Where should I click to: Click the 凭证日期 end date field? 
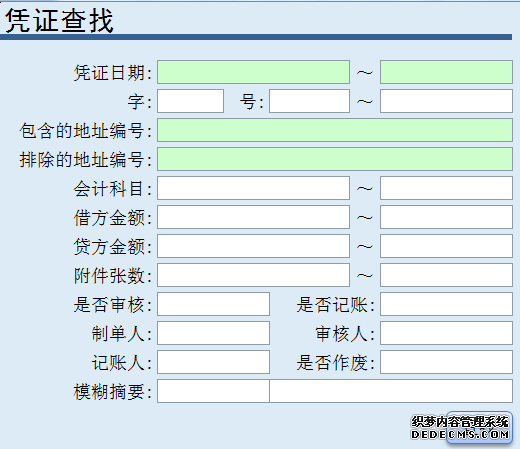coord(446,72)
